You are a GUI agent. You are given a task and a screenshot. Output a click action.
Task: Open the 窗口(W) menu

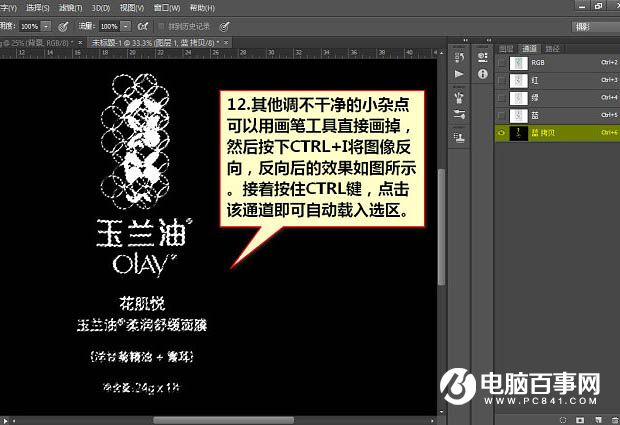tap(166, 8)
